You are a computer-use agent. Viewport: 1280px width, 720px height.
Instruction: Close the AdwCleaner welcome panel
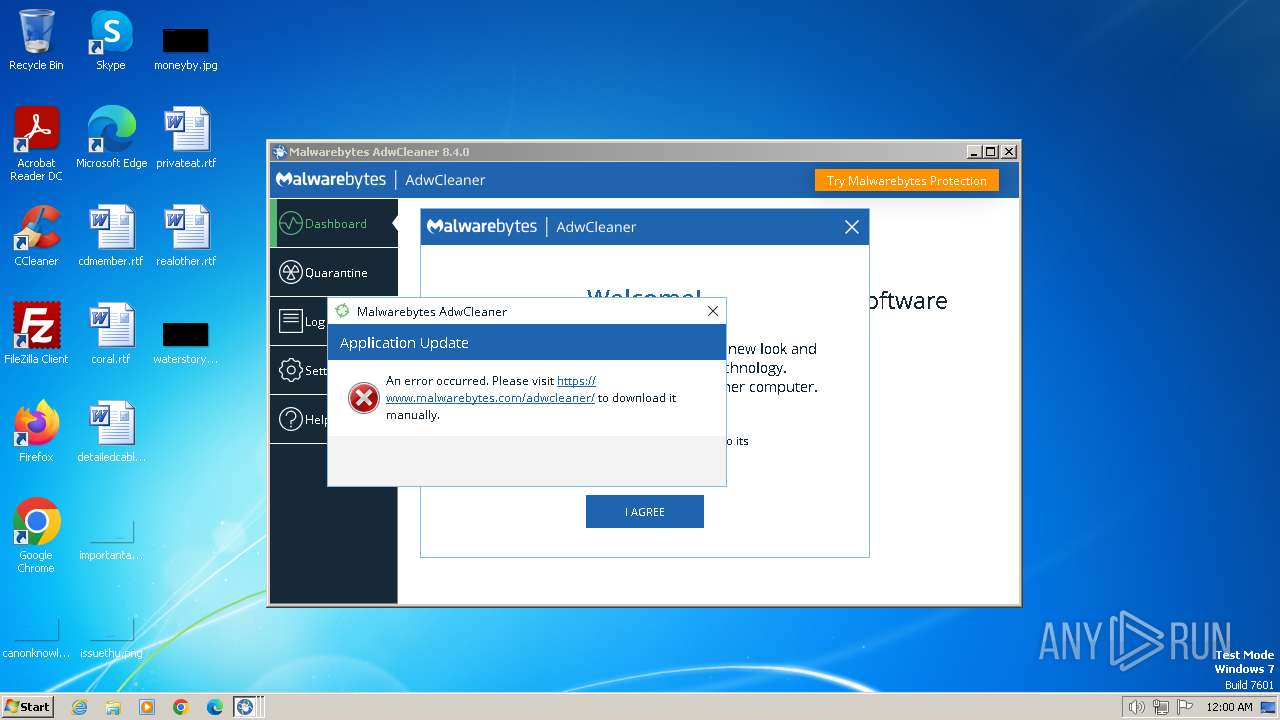click(x=852, y=227)
